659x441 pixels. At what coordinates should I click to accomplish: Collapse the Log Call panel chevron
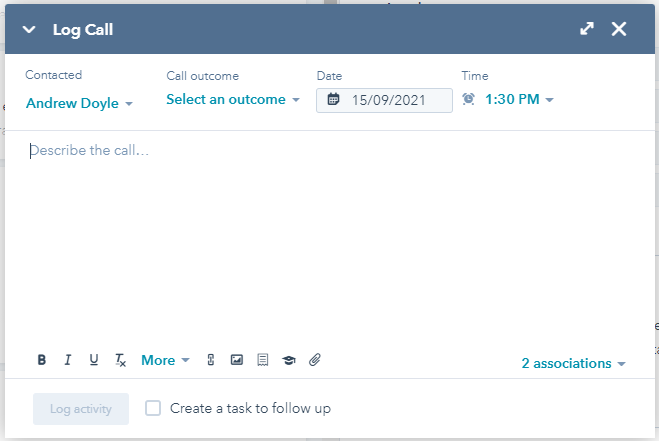click(29, 29)
